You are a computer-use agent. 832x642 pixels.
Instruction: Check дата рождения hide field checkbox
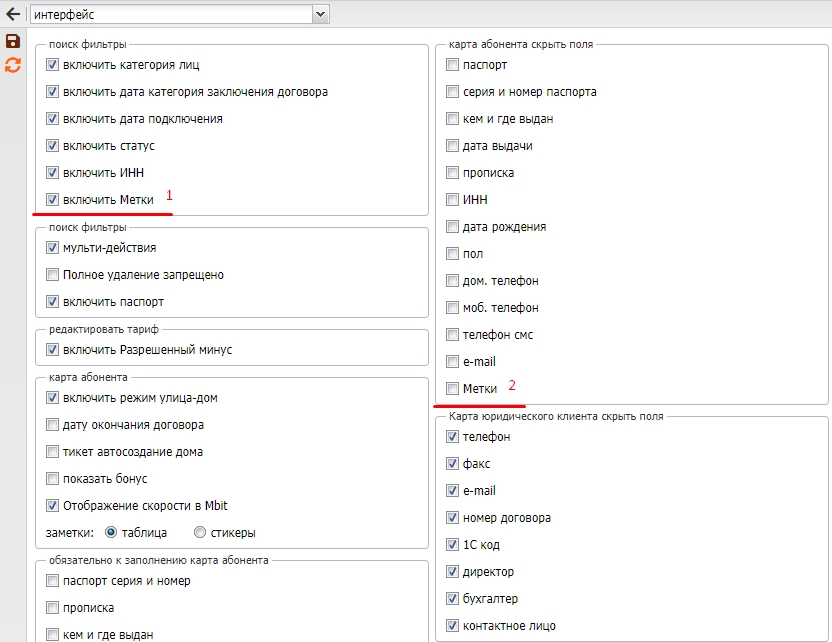[453, 227]
